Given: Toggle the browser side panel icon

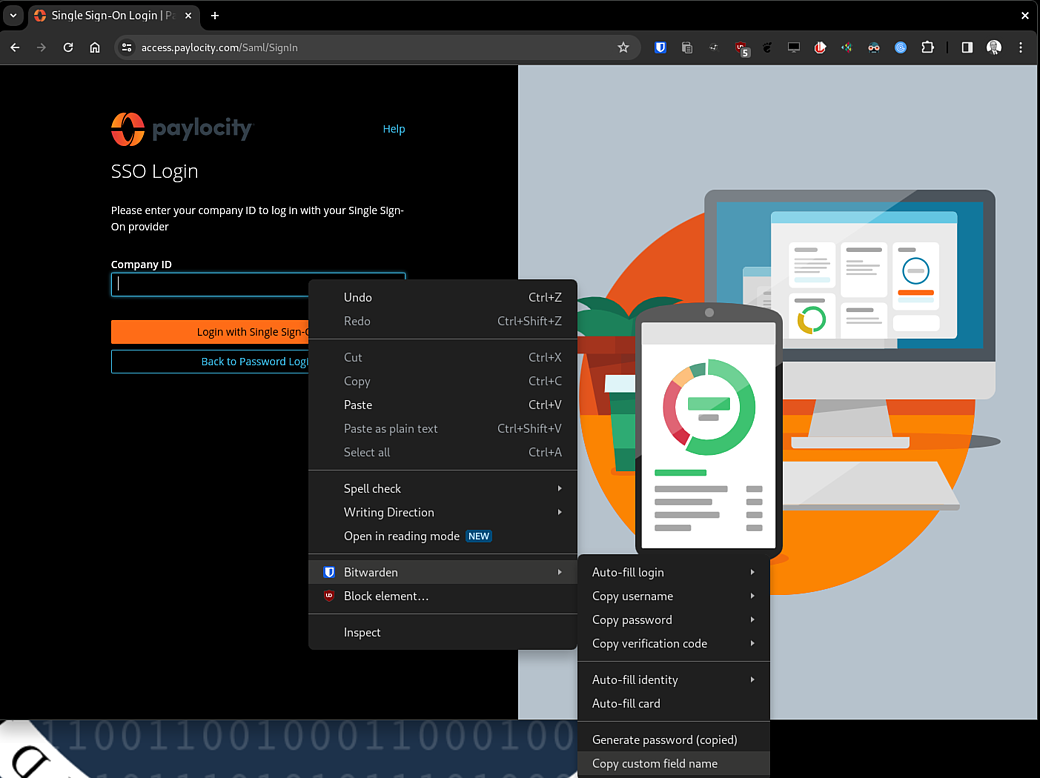Looking at the screenshot, I should click(x=967, y=47).
